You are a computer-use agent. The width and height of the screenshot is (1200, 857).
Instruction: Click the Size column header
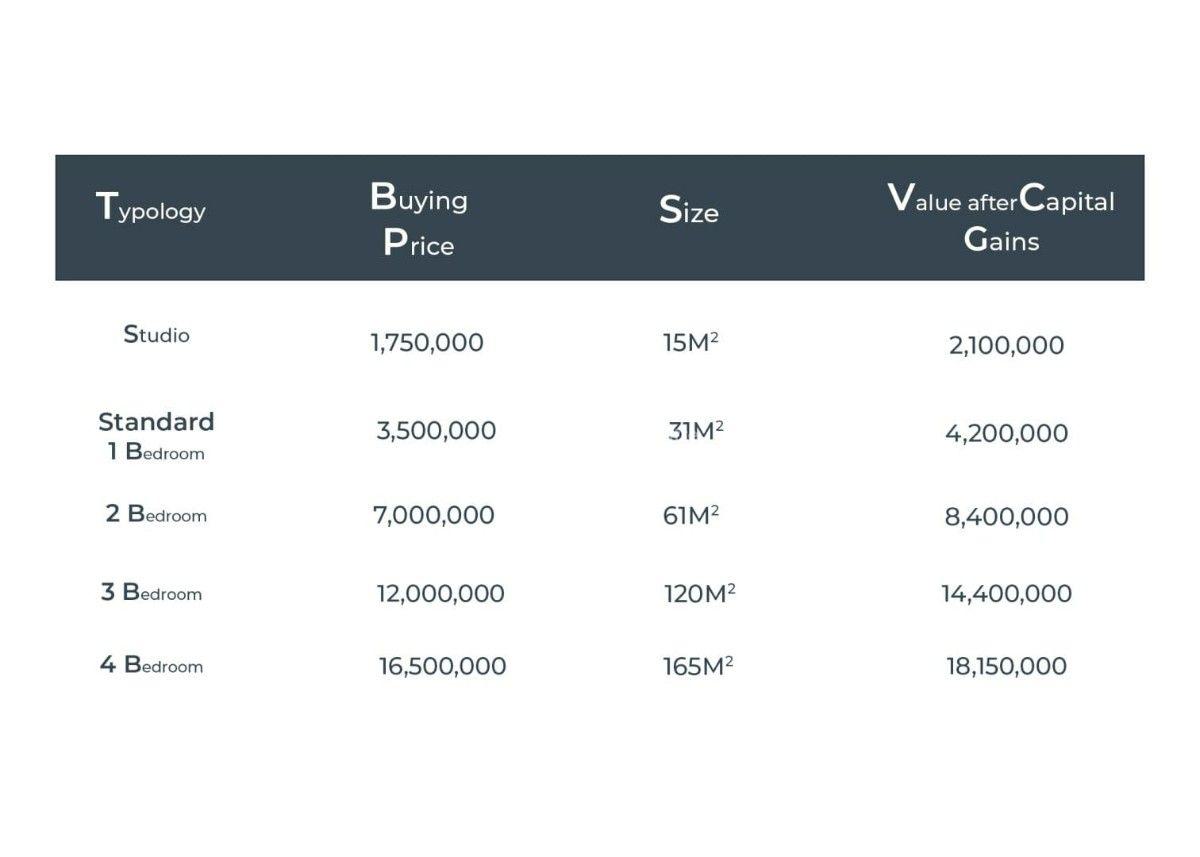[x=689, y=211]
